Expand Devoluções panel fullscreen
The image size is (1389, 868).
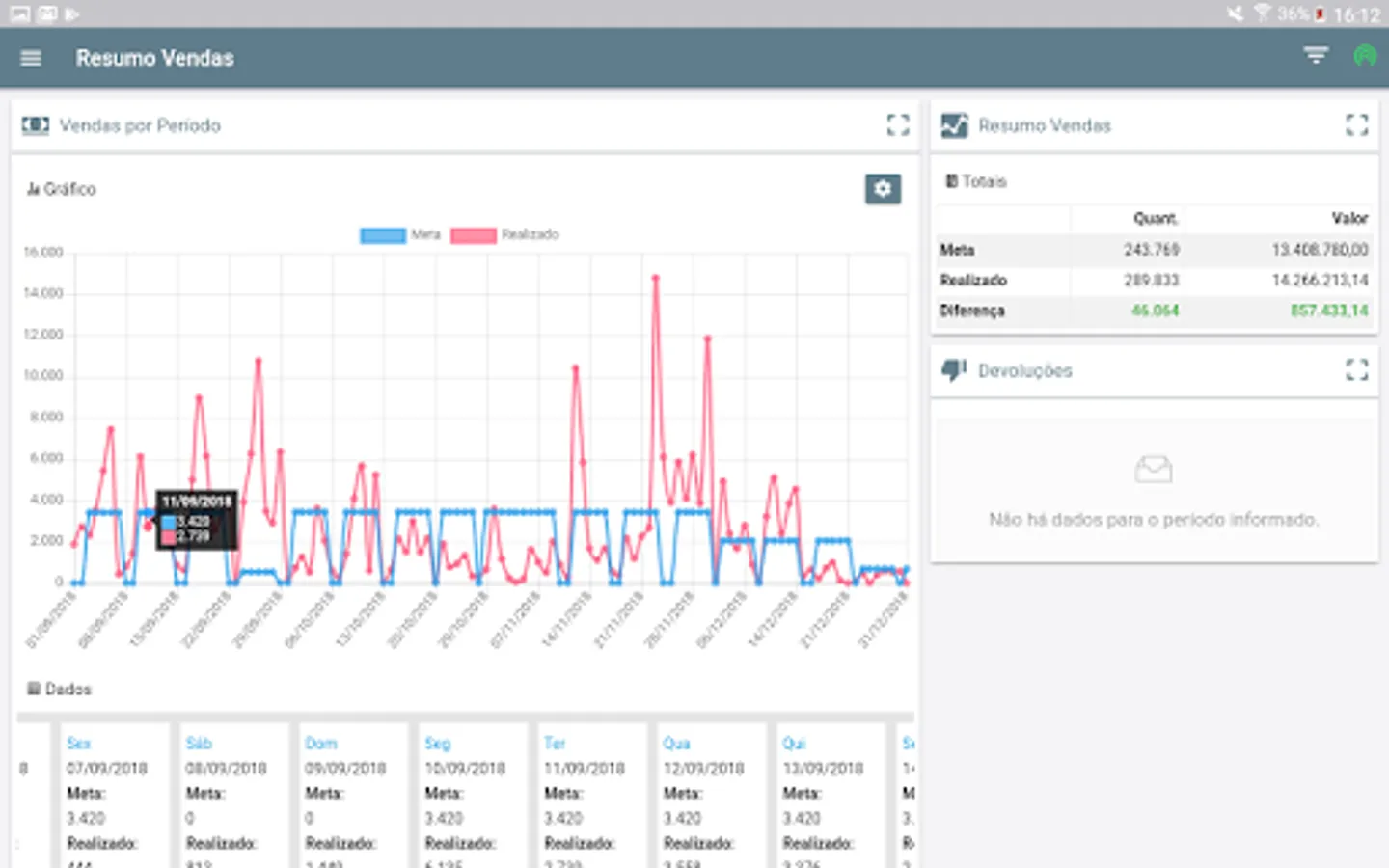[x=1356, y=370]
